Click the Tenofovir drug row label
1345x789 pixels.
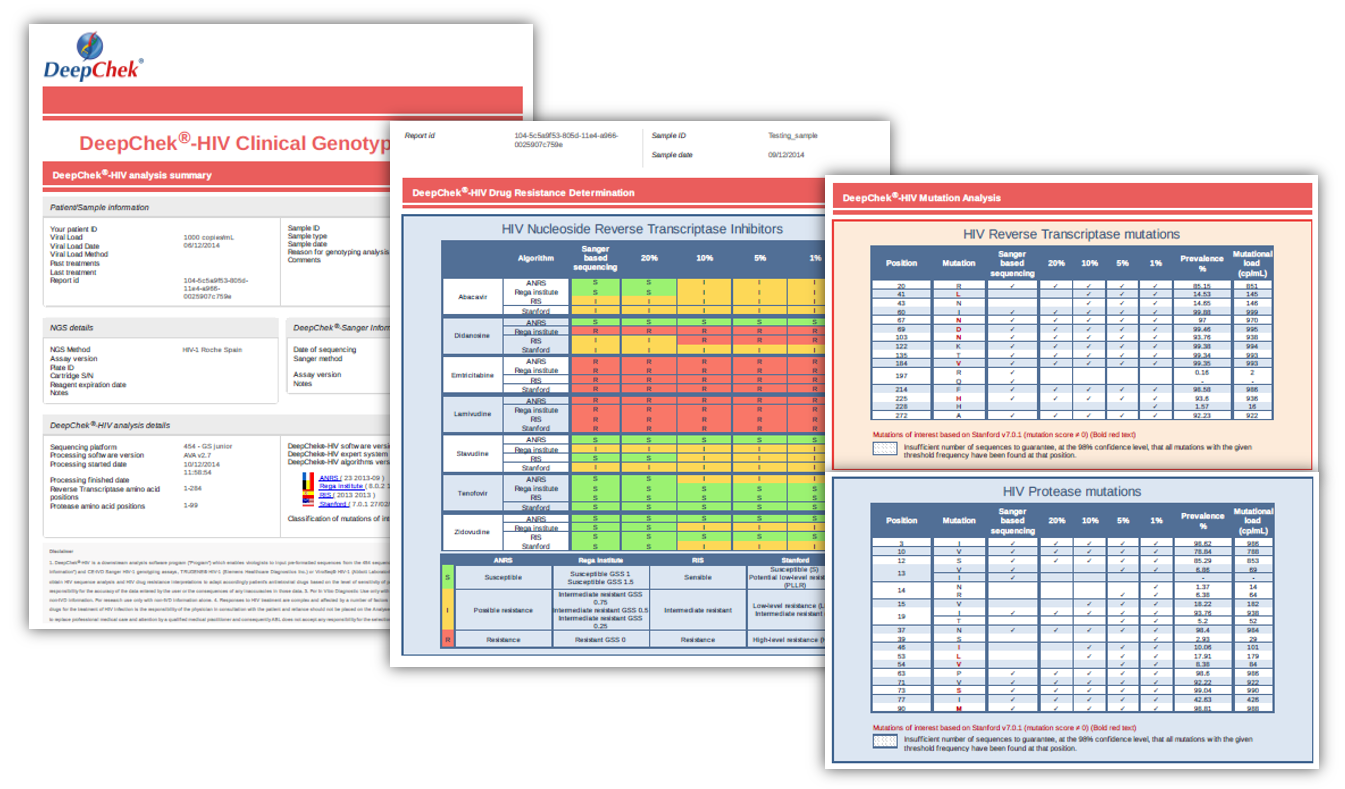click(473, 493)
